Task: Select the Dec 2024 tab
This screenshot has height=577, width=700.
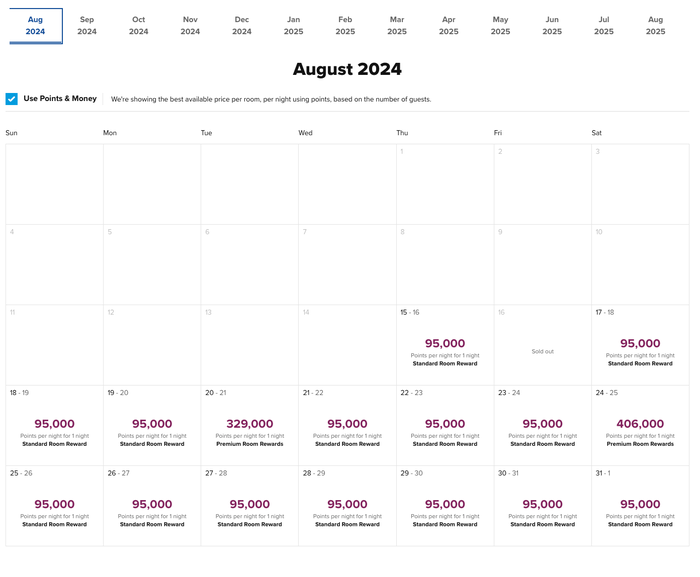Action: pos(242,25)
